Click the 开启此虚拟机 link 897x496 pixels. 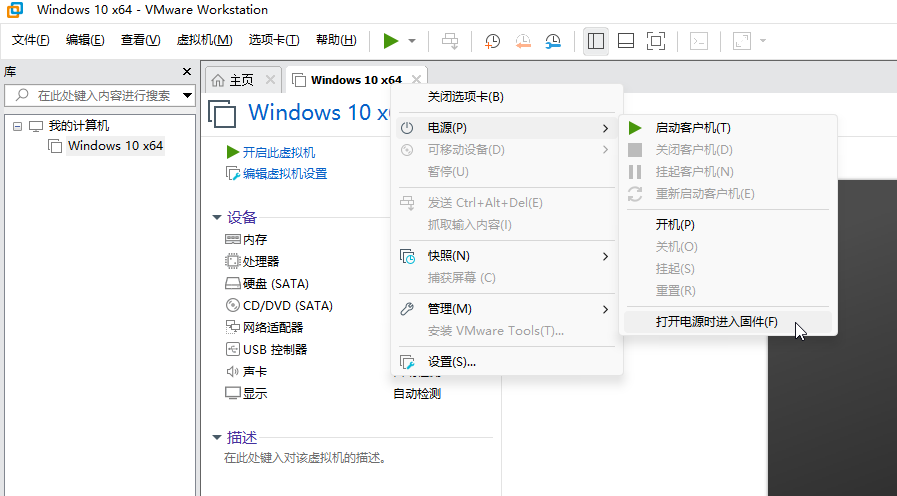(x=278, y=152)
